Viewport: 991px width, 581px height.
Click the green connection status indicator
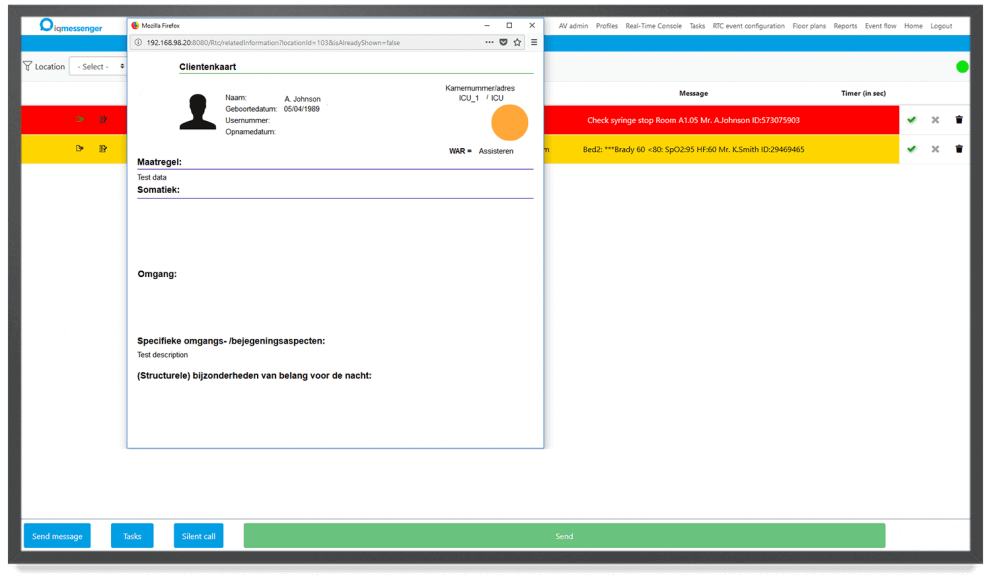tap(962, 66)
